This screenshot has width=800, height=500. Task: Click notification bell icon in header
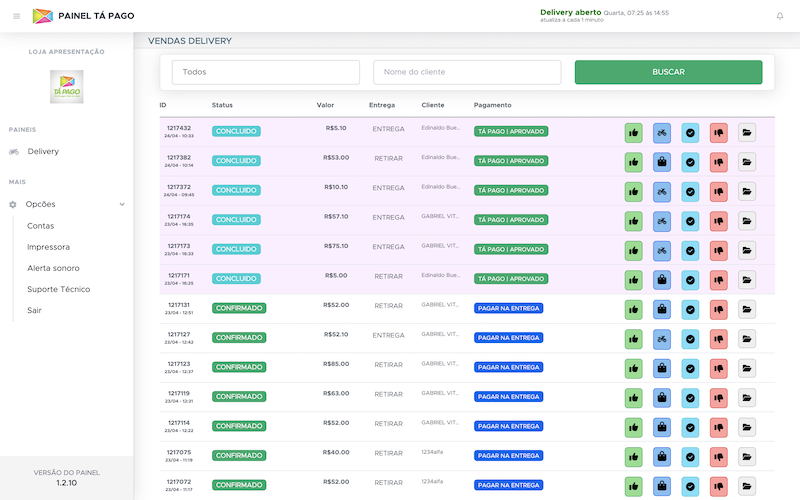780,16
